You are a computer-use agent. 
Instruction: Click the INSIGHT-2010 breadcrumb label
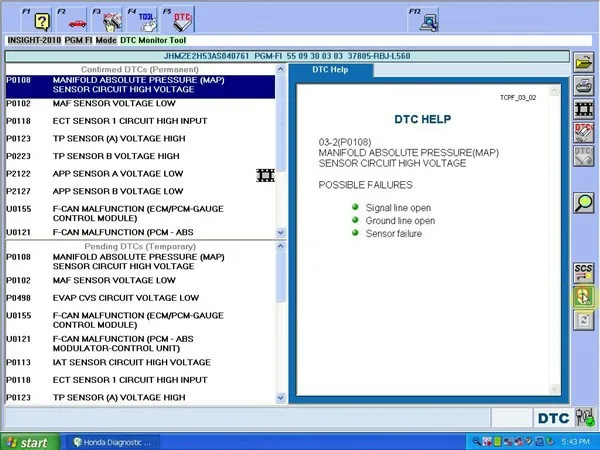(x=34, y=40)
